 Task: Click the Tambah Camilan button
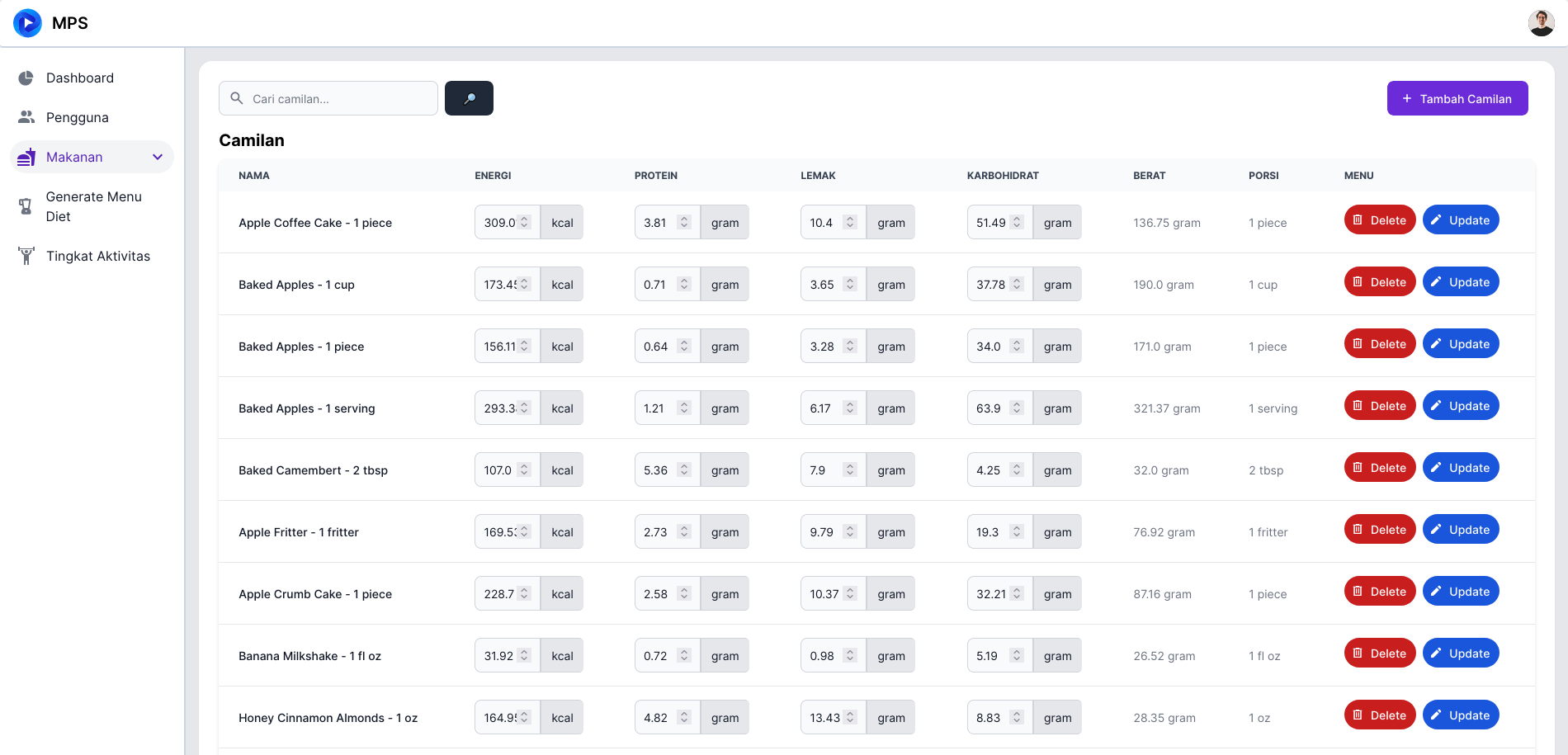pyautogui.click(x=1457, y=98)
